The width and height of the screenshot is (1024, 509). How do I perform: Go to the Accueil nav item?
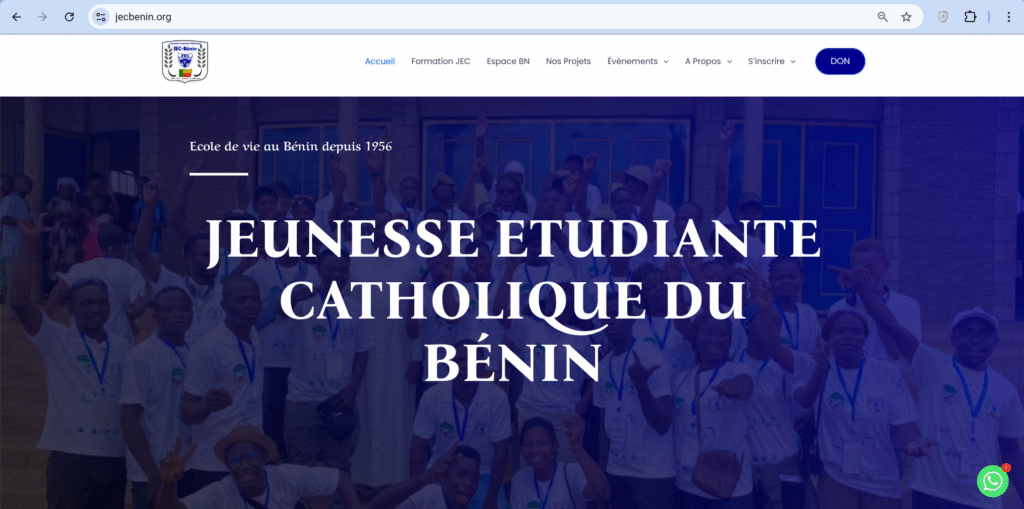pos(380,61)
